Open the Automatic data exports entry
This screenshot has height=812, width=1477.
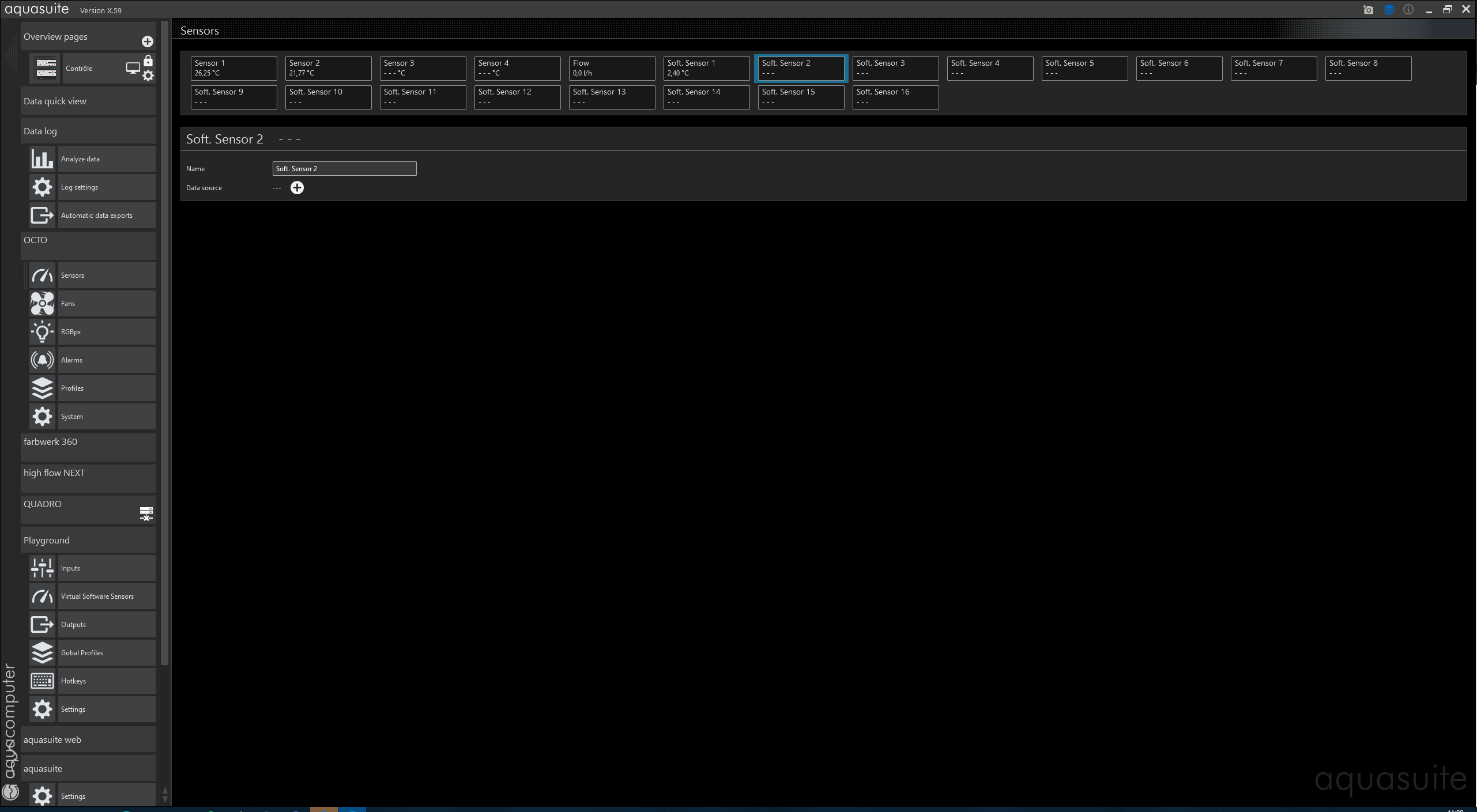(x=107, y=216)
